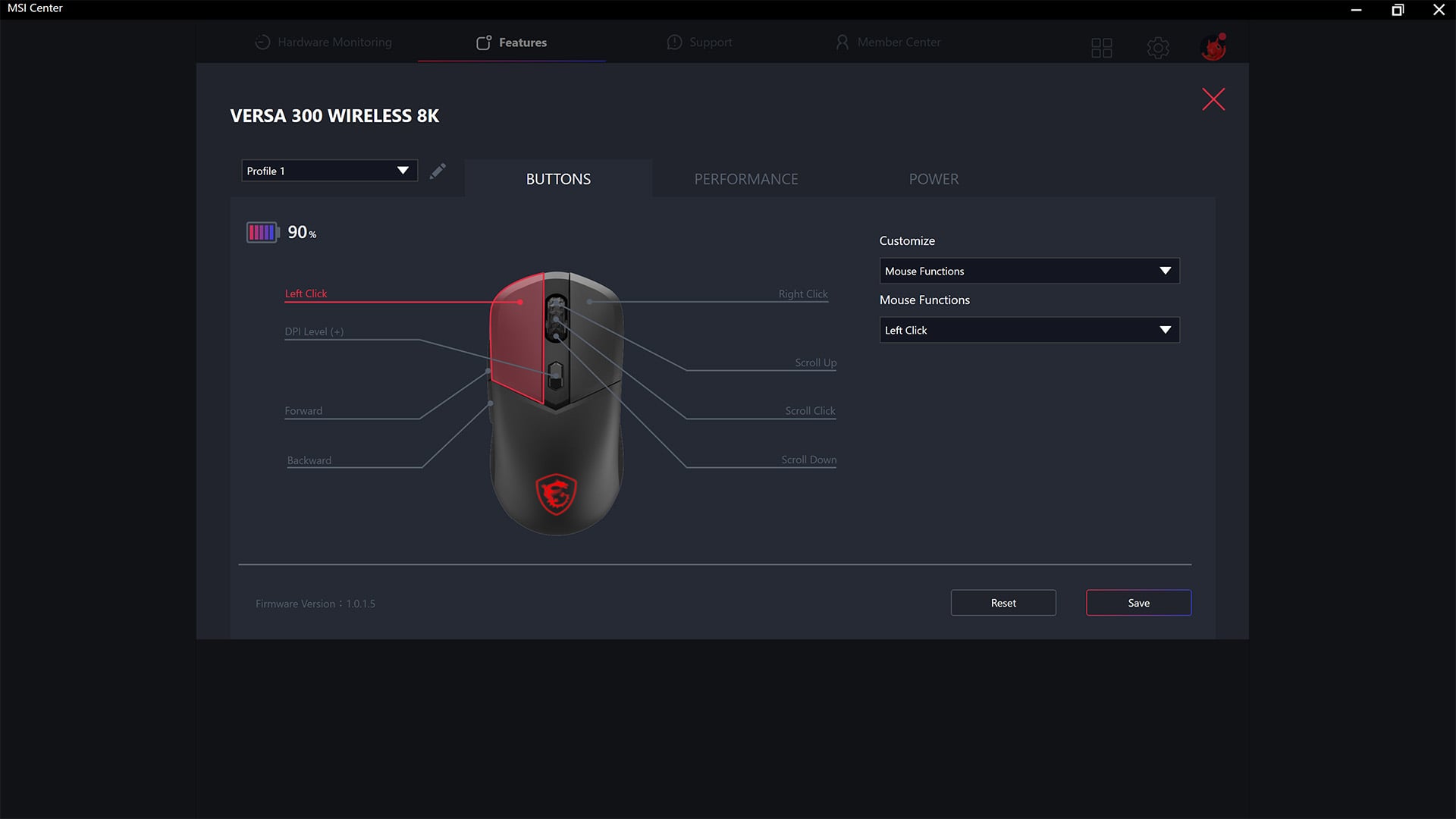
Task: Click the MSI dragon profile avatar
Action: pos(1214,47)
